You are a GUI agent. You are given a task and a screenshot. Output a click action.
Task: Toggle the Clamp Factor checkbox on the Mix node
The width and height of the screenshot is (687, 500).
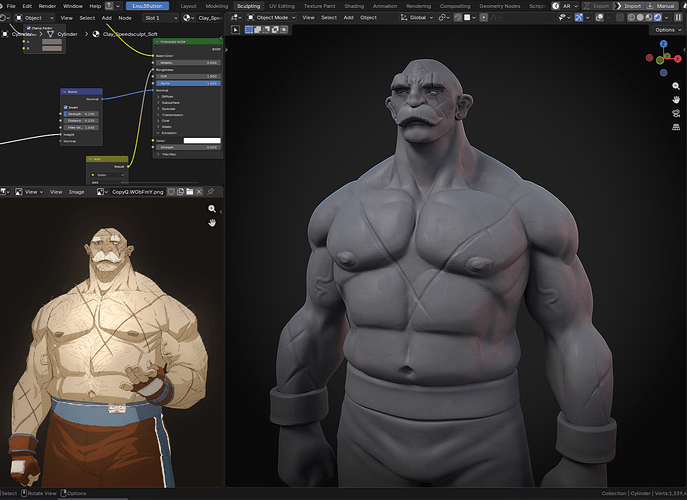point(28,28)
